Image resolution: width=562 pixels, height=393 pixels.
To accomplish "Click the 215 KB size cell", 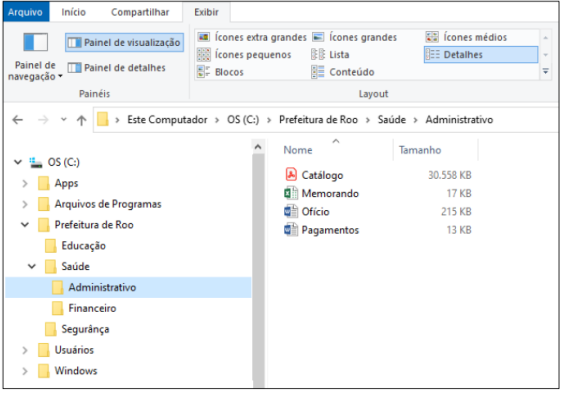I will click(x=456, y=212).
